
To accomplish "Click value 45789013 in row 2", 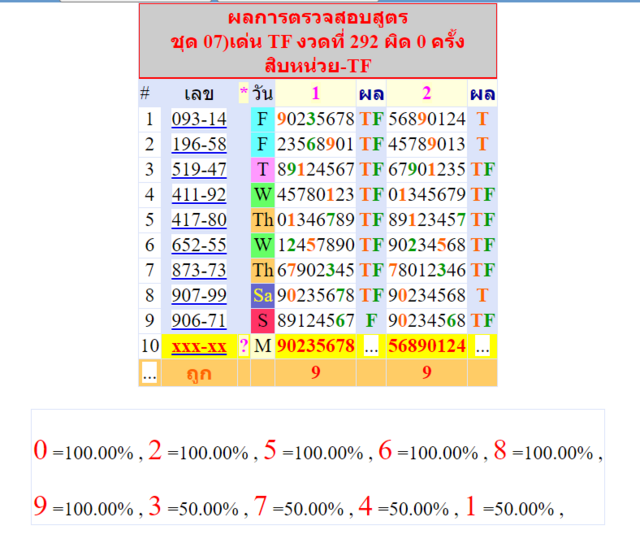I will (x=427, y=145).
